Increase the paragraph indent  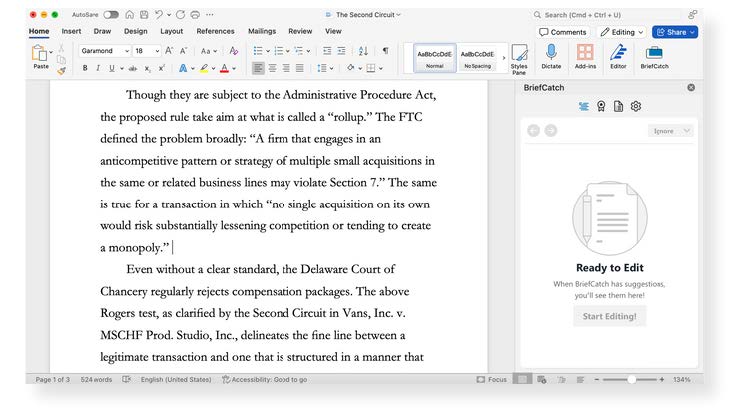click(341, 51)
